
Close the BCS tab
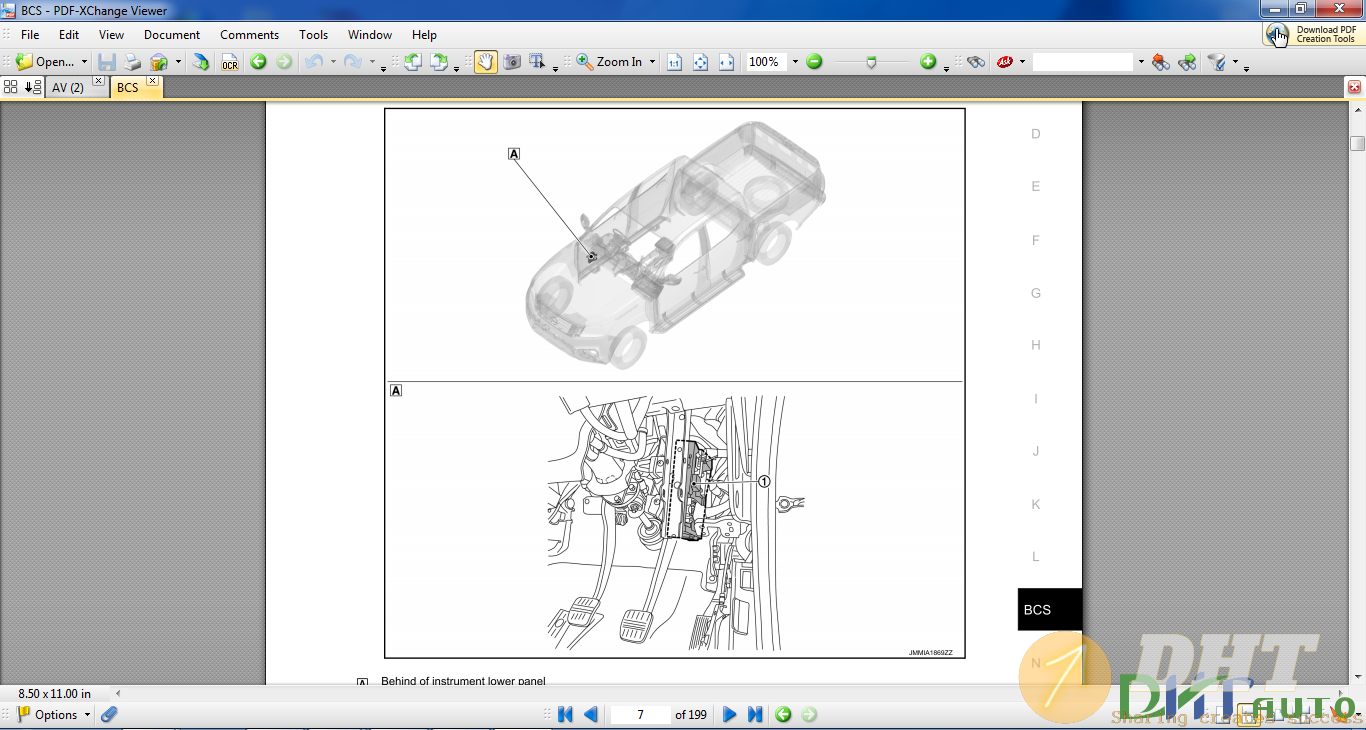coord(152,81)
